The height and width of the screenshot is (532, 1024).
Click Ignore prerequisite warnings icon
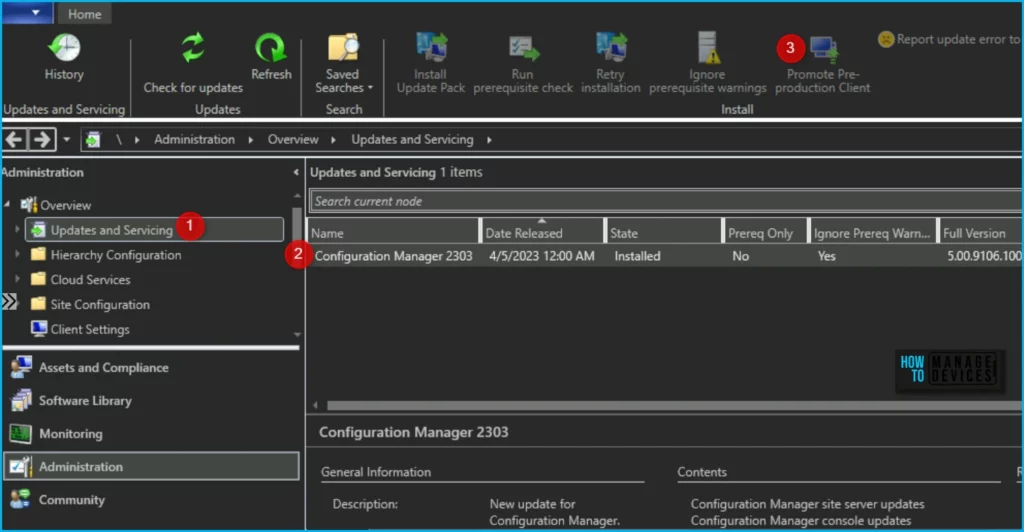point(708,48)
